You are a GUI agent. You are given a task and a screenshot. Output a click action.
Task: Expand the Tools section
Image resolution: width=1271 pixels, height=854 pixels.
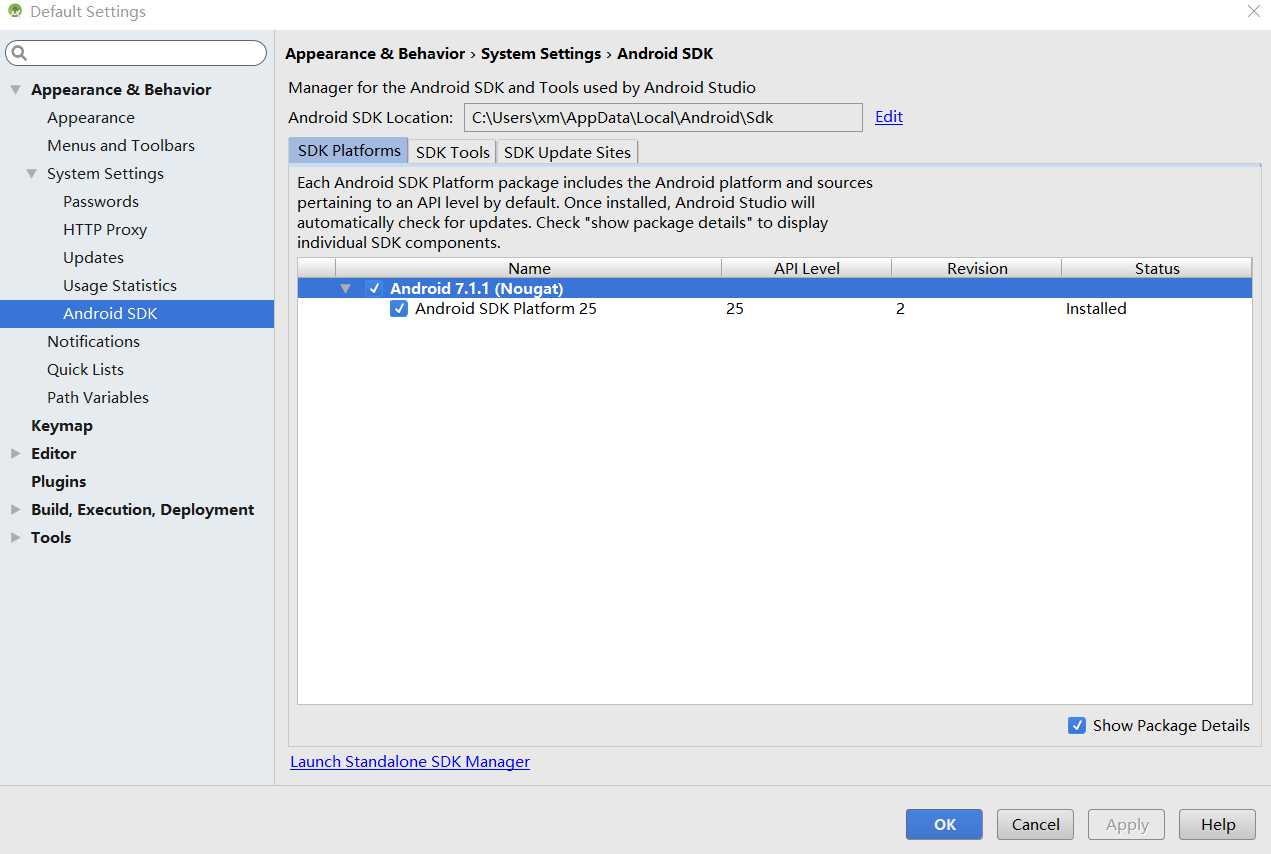tap(15, 537)
